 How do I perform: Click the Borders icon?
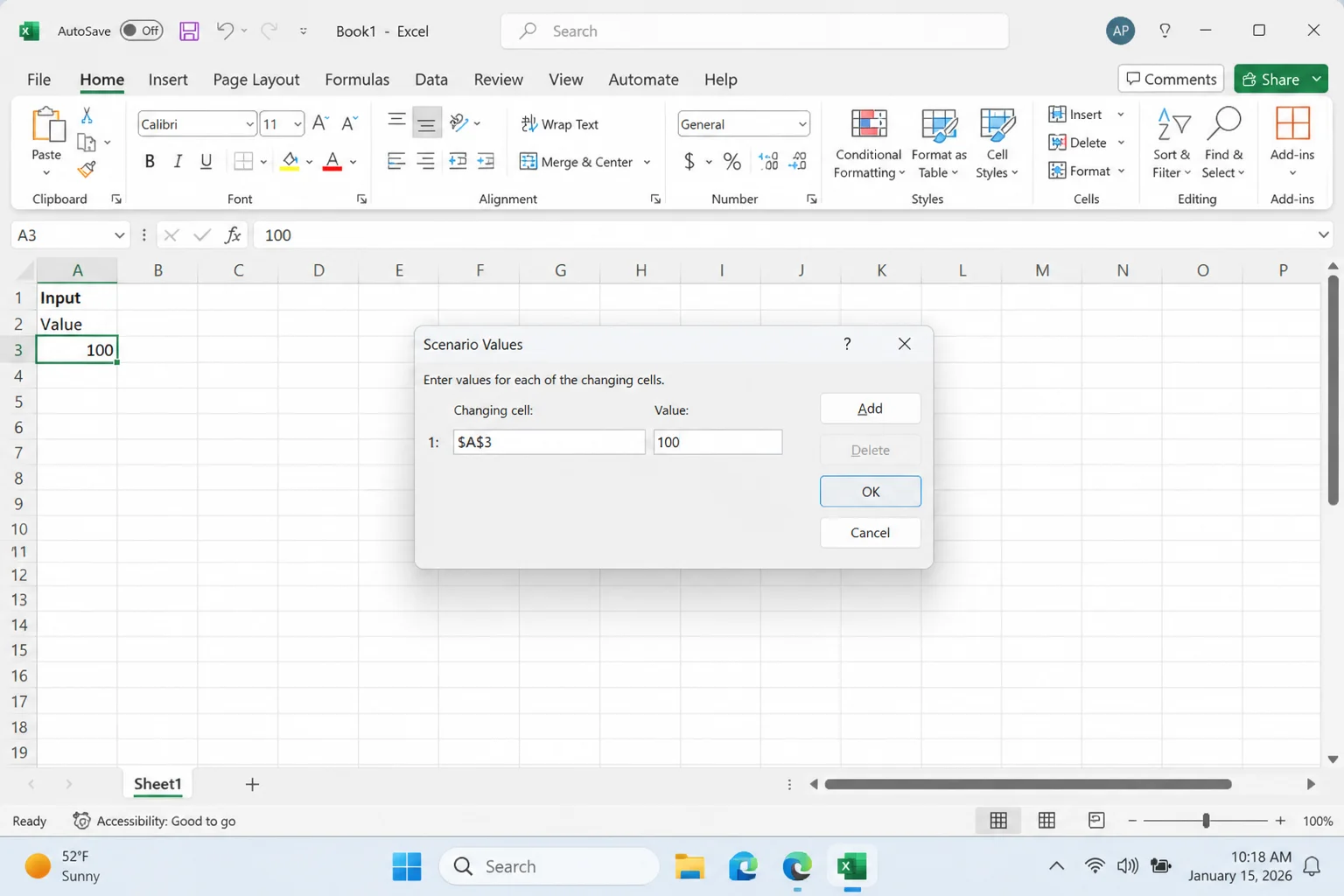tap(243, 161)
